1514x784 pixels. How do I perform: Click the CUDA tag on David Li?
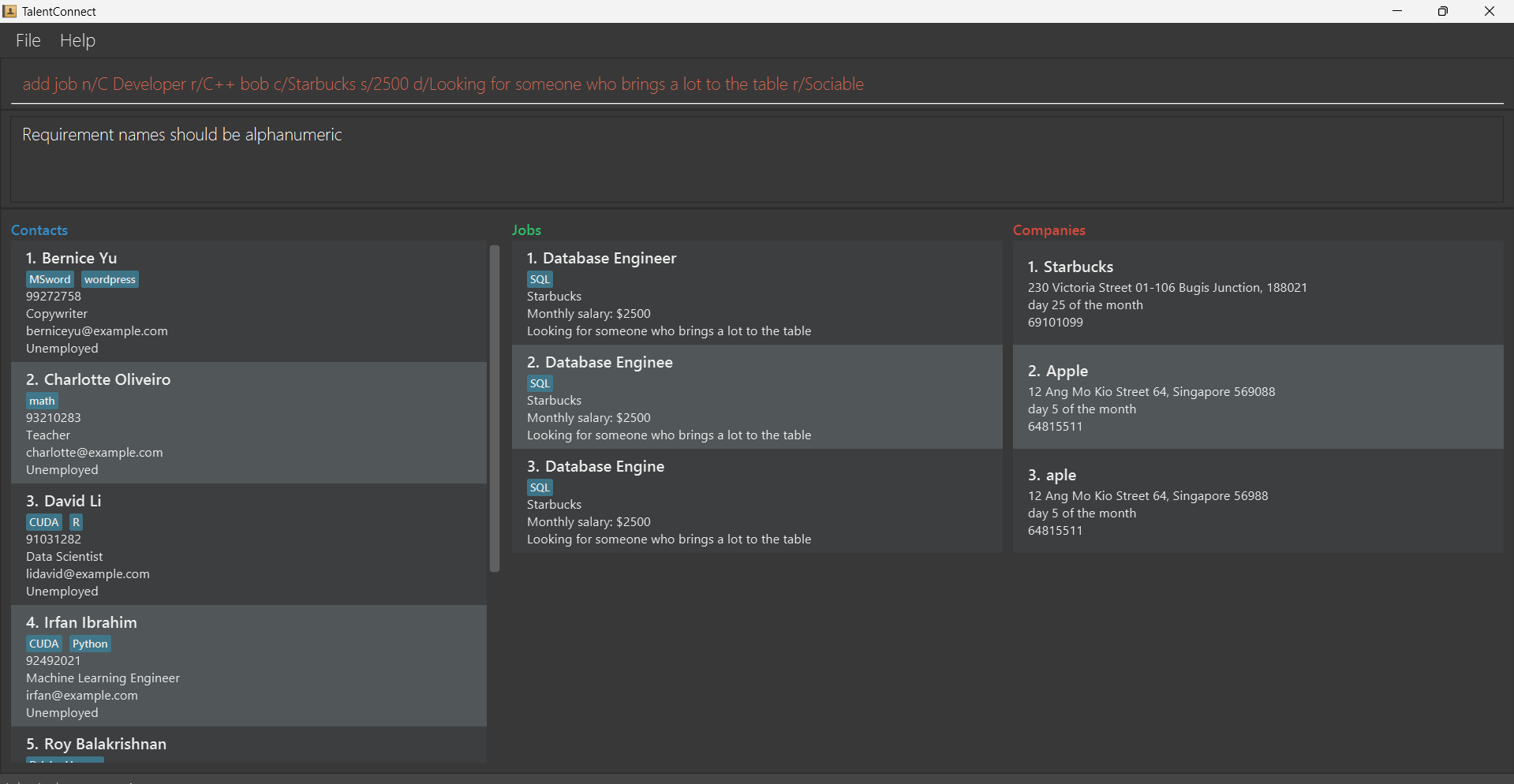[x=44, y=522]
